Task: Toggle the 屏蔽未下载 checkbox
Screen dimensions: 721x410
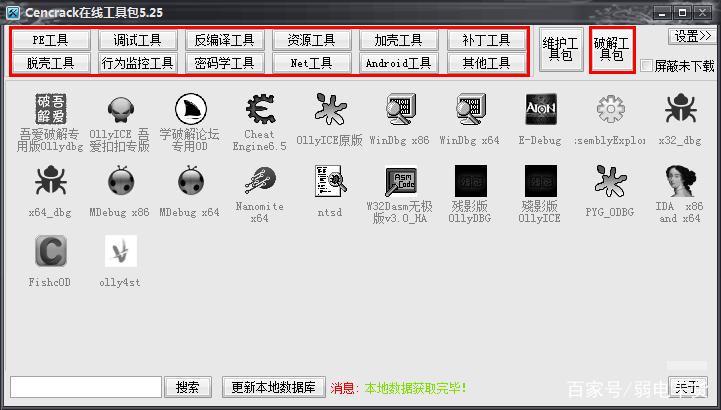Action: (647, 66)
